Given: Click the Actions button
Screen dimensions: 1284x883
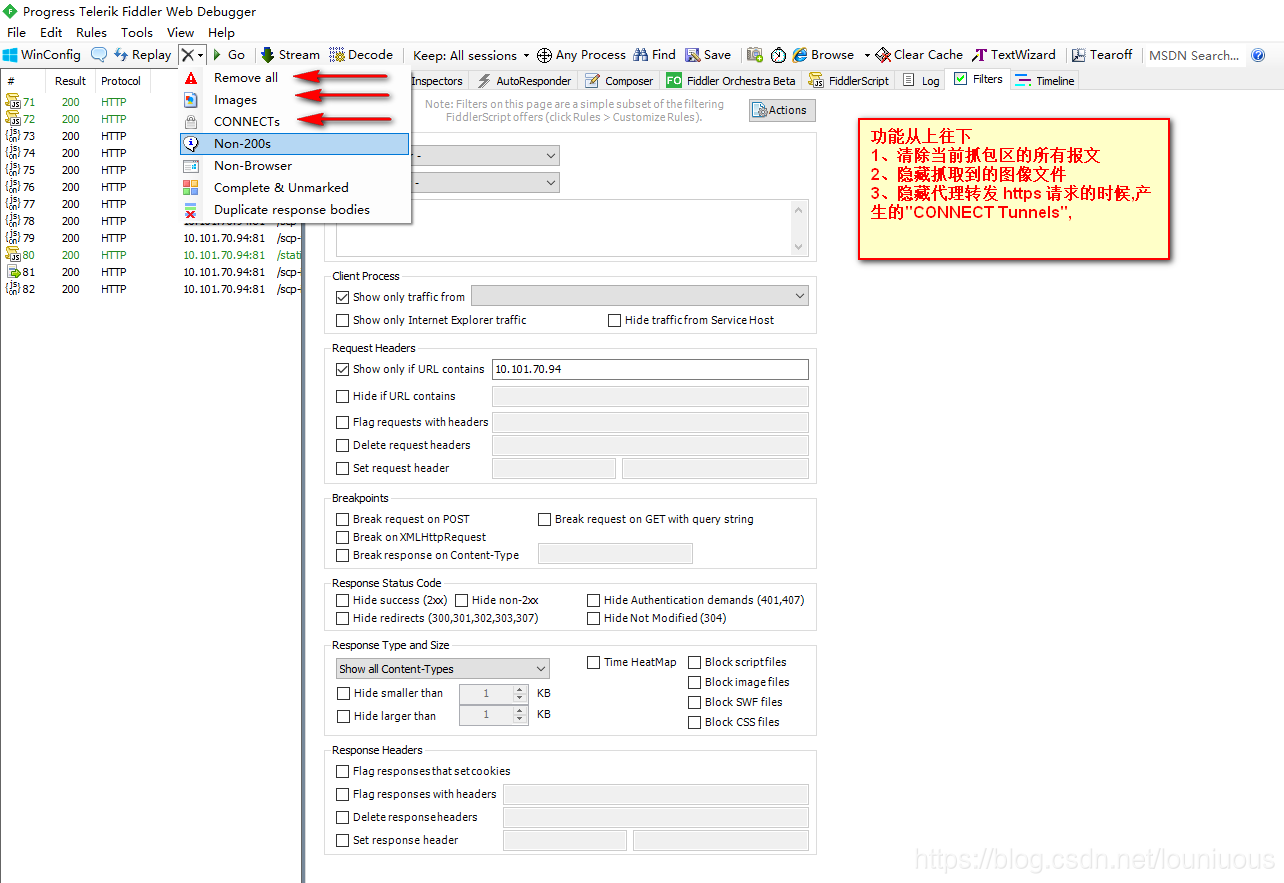Looking at the screenshot, I should click(782, 110).
